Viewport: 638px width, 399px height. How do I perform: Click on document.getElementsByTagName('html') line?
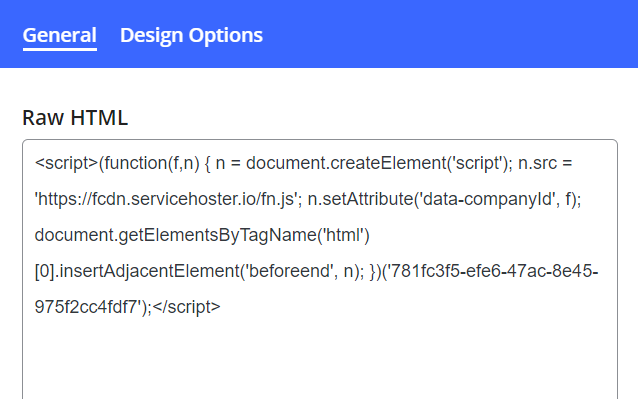coord(202,235)
